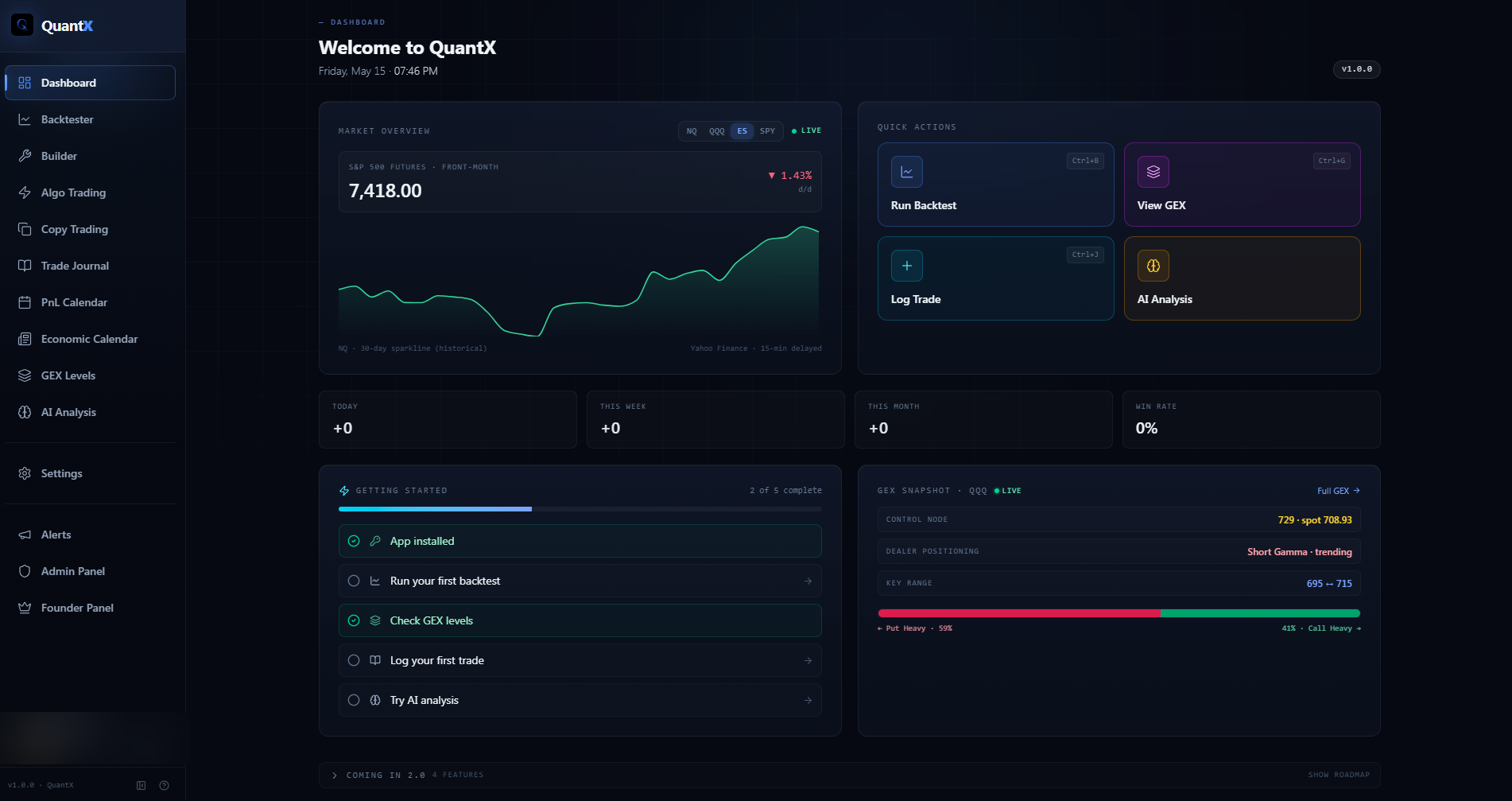The height and width of the screenshot is (801, 1512).
Task: Click the 1.43% daily change value
Action: (790, 176)
